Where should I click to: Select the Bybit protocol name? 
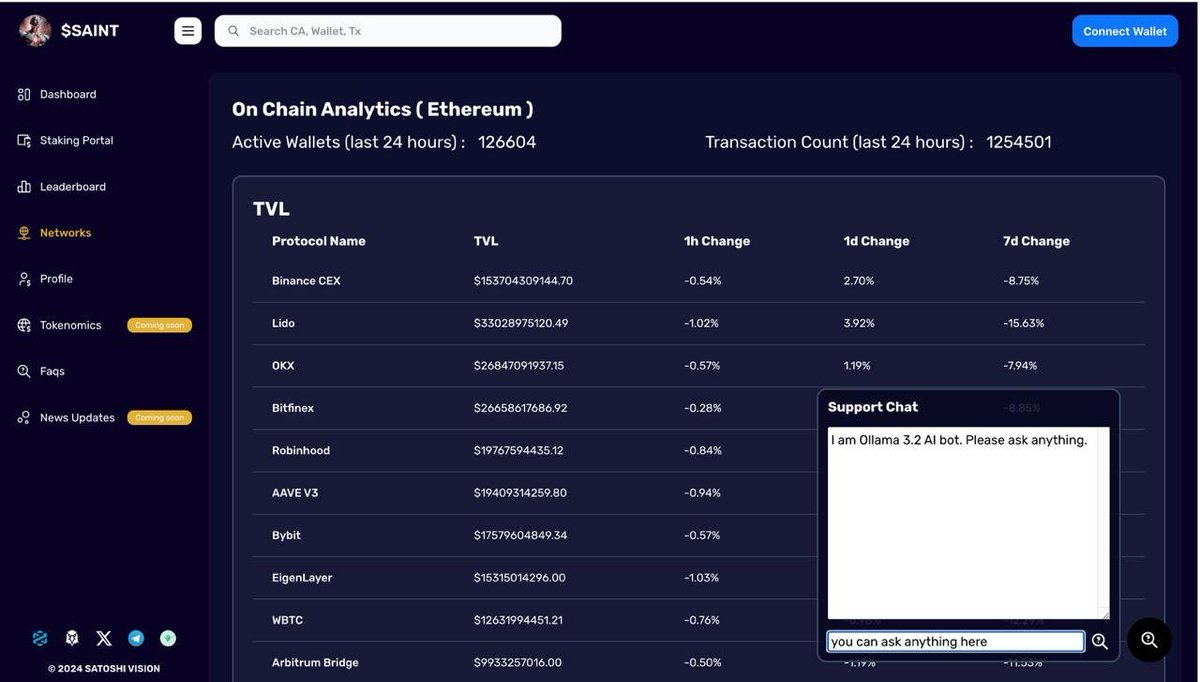[x=286, y=535]
